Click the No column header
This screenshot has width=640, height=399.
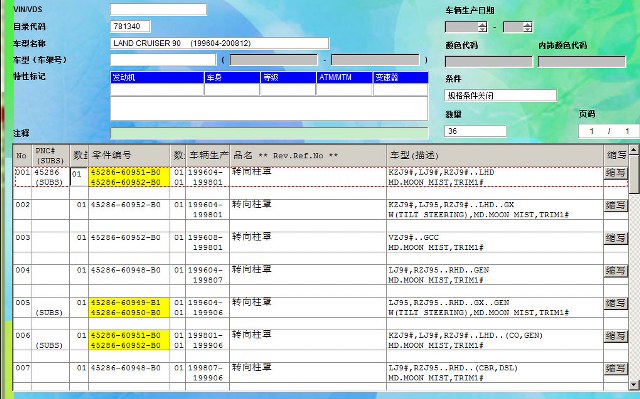21,155
